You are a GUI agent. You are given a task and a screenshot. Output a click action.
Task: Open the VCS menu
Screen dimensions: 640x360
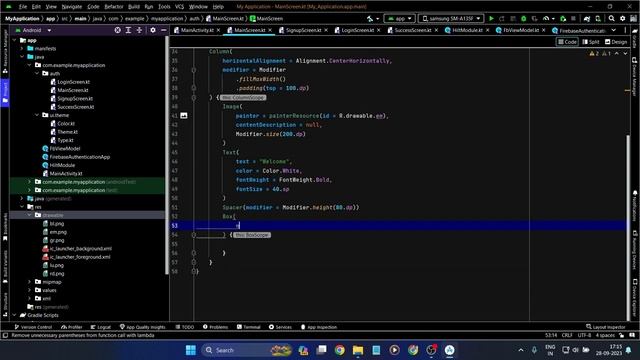click(179, 7)
